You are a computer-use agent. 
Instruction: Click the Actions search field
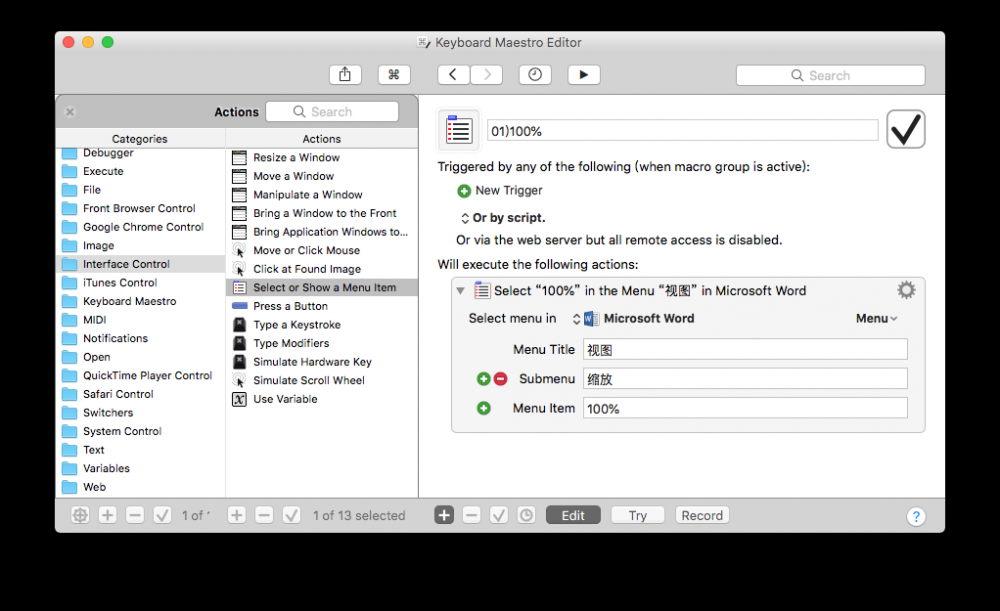tap(331, 111)
